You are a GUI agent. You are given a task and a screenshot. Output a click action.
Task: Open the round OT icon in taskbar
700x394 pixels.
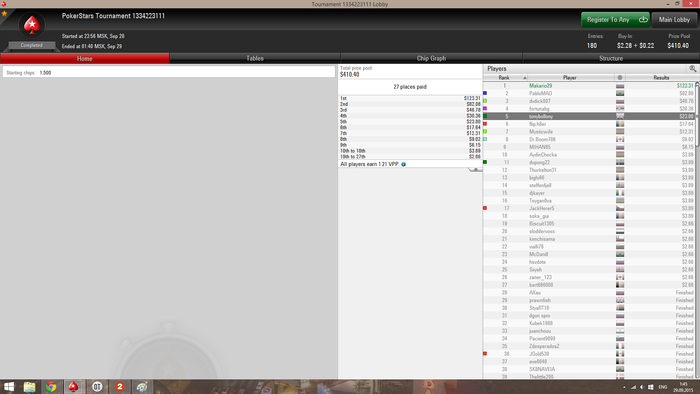97,386
